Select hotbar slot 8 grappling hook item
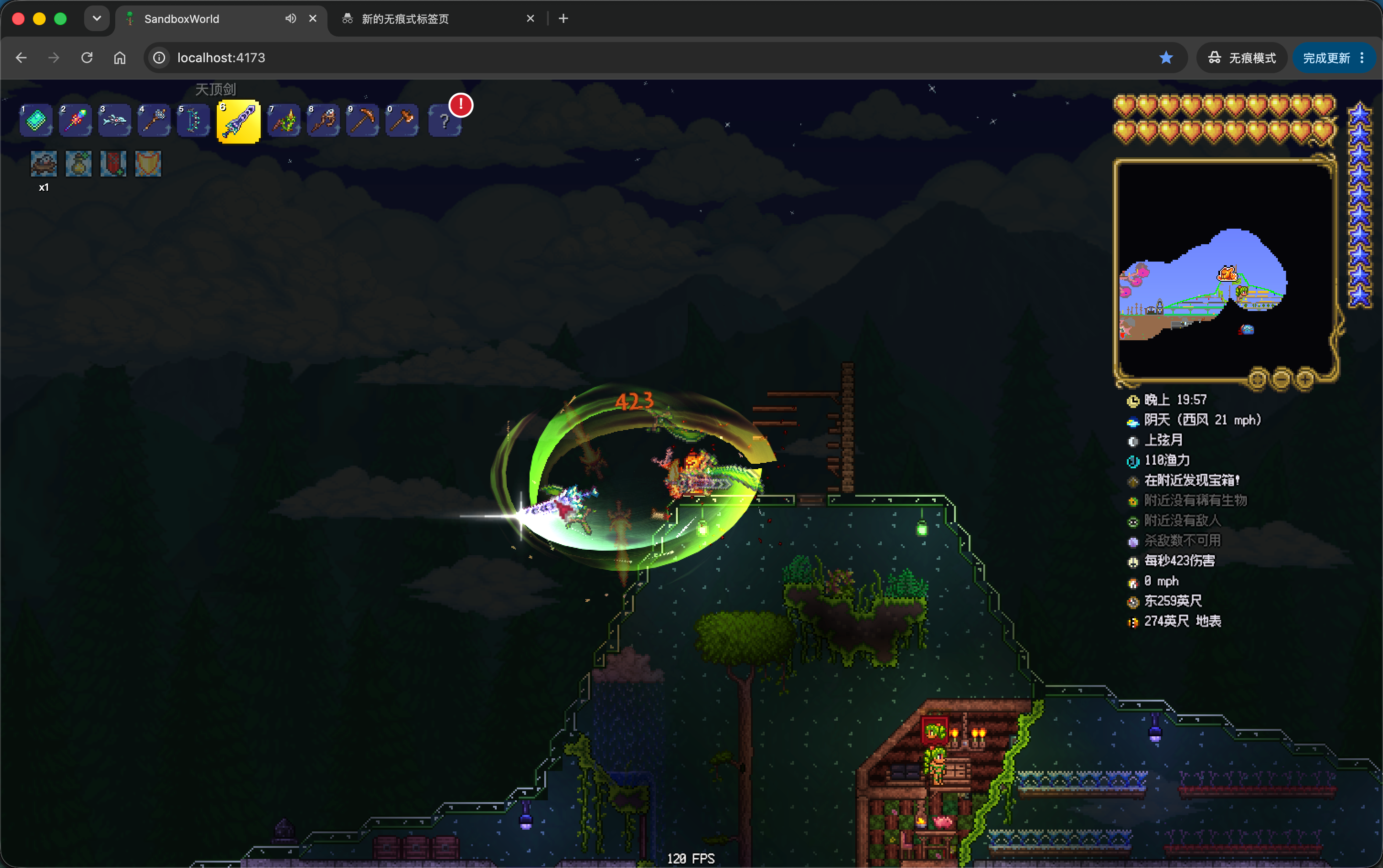Viewport: 1383px width, 868px height. (323, 121)
